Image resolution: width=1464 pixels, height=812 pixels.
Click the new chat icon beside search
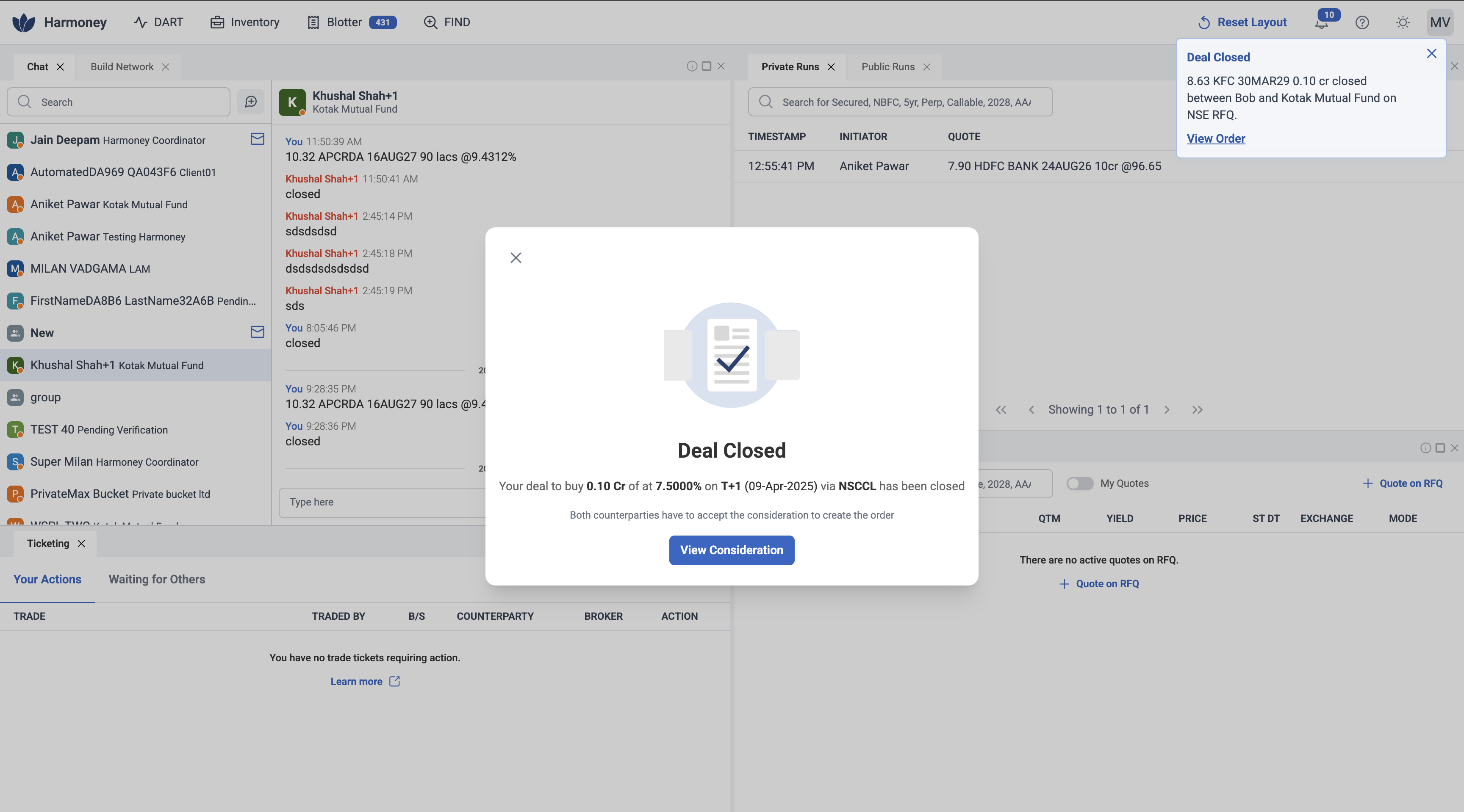251,102
